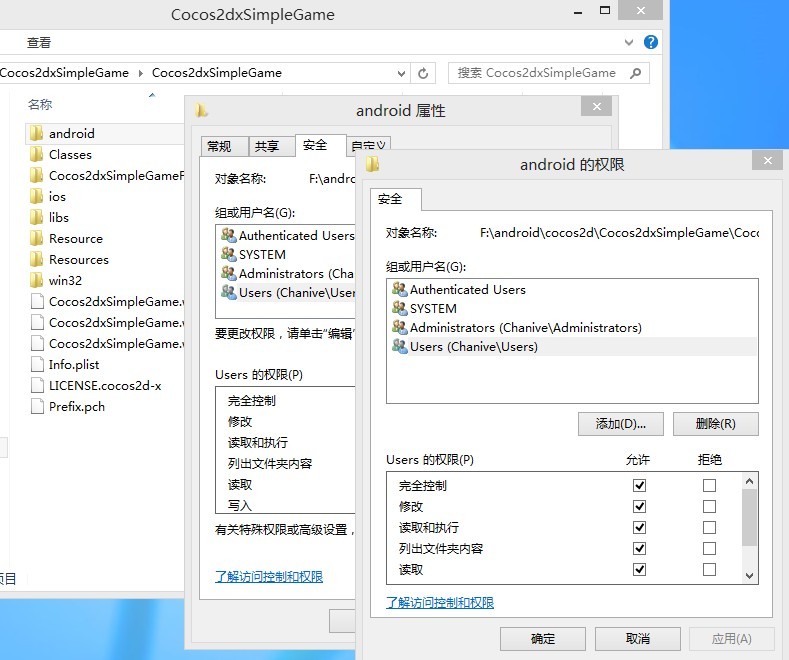
Task: Select the win32 folder icon
Action: point(37,280)
